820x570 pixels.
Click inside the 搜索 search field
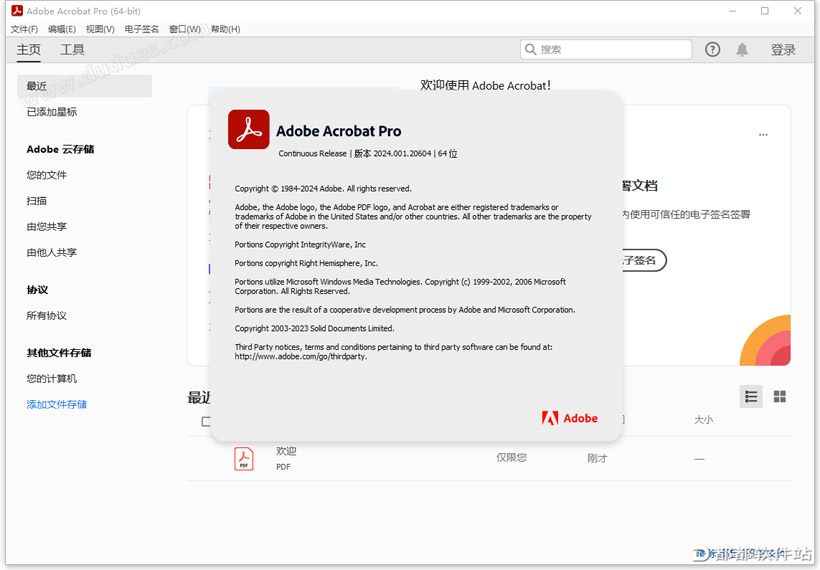(x=606, y=50)
